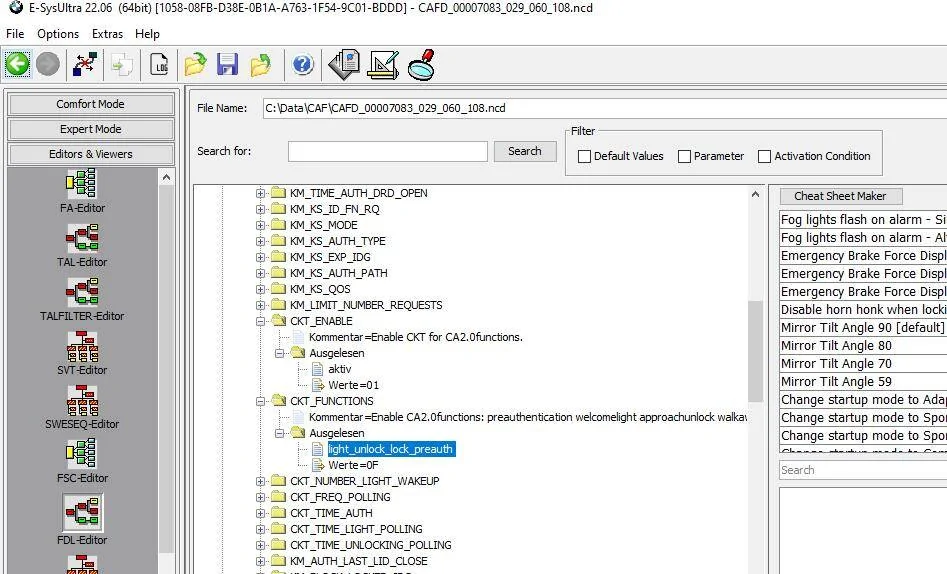
Task: Click the connect to vehicle toolbar icon
Action: [x=85, y=64]
